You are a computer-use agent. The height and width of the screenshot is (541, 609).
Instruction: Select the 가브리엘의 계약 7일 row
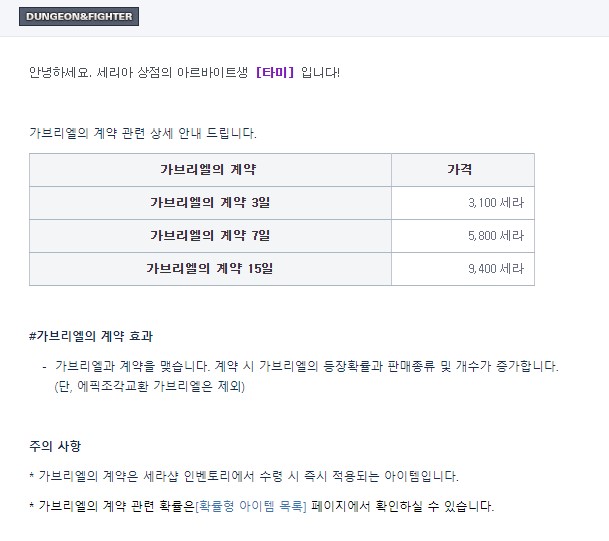282,236
